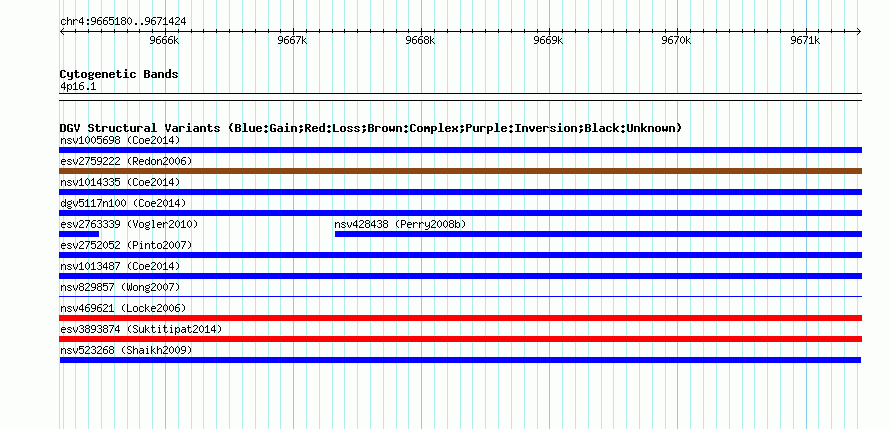
Task: Open nsv1013487 (Coe2014) variant label
Action: point(120,266)
